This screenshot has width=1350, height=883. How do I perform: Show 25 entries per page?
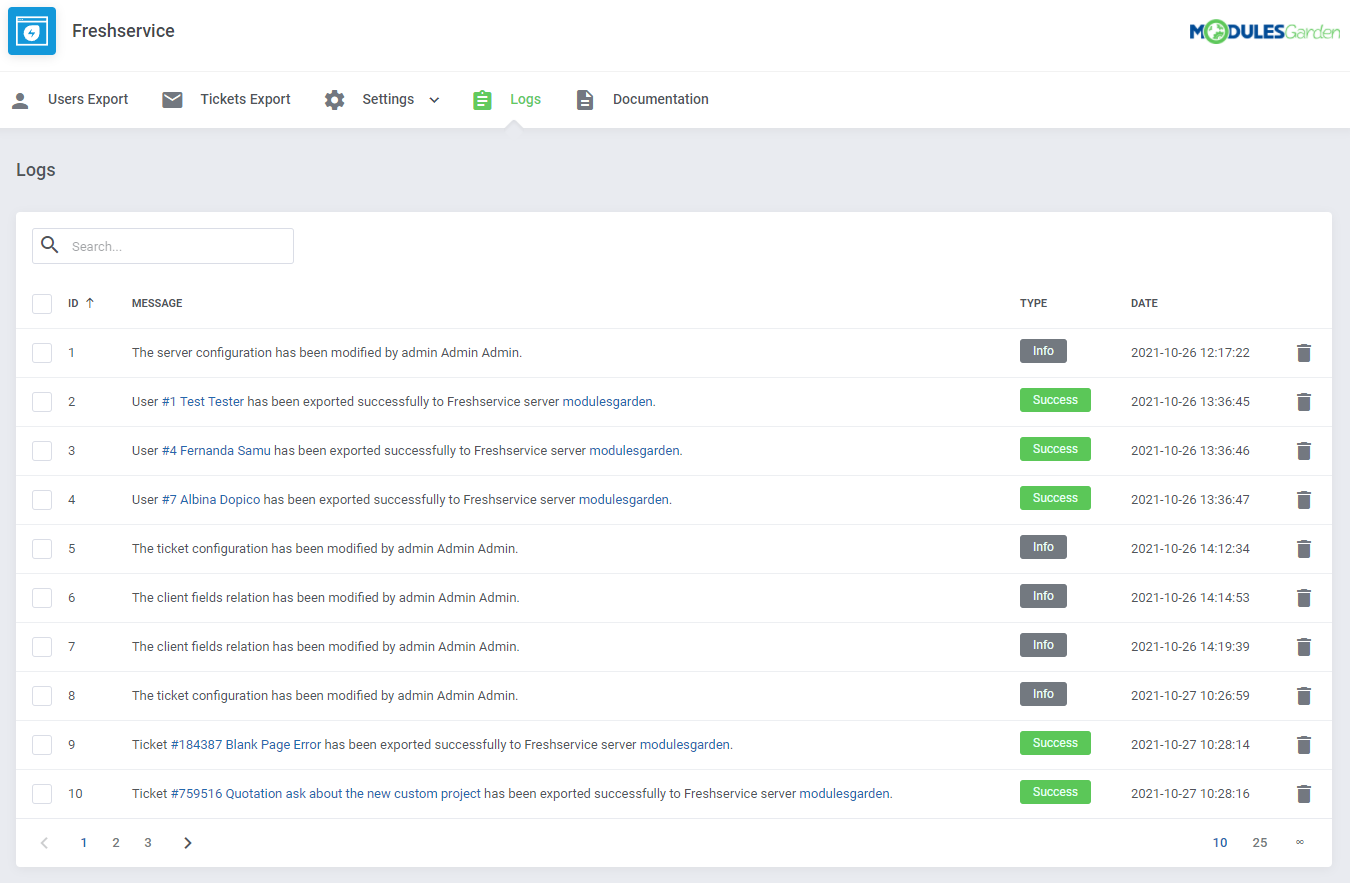[1260, 843]
